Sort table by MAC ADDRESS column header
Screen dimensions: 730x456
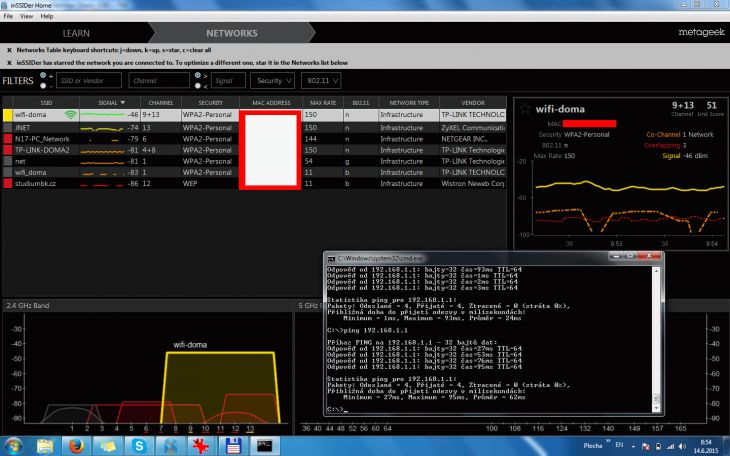point(271,102)
